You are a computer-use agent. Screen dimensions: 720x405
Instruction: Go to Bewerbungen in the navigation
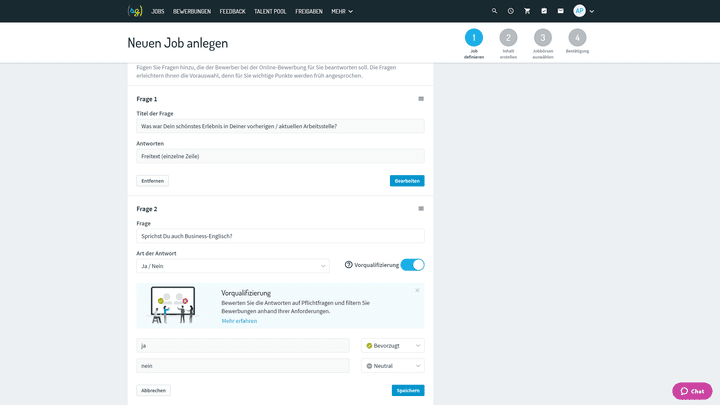click(192, 11)
